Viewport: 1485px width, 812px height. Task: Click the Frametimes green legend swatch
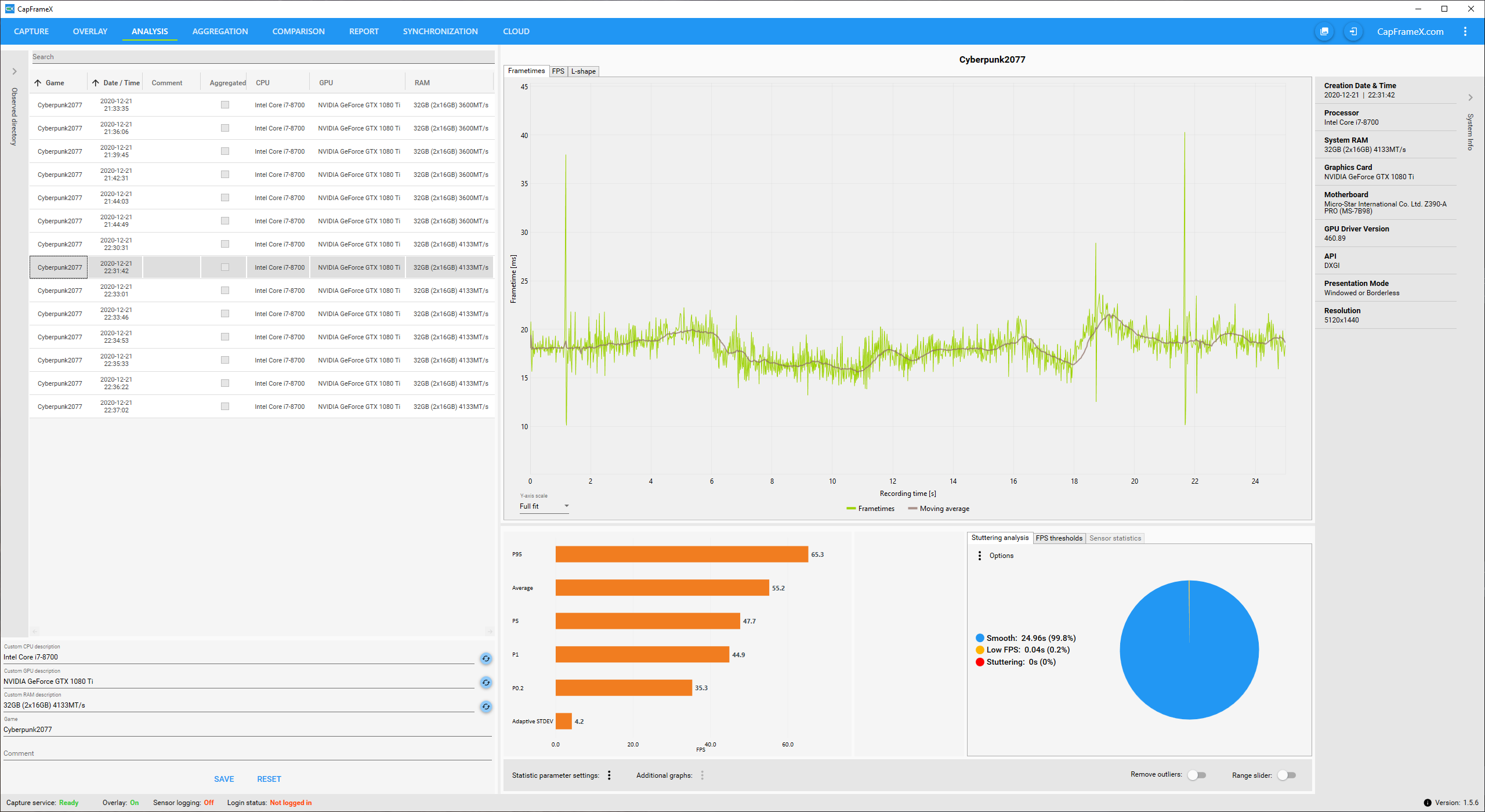coord(851,509)
